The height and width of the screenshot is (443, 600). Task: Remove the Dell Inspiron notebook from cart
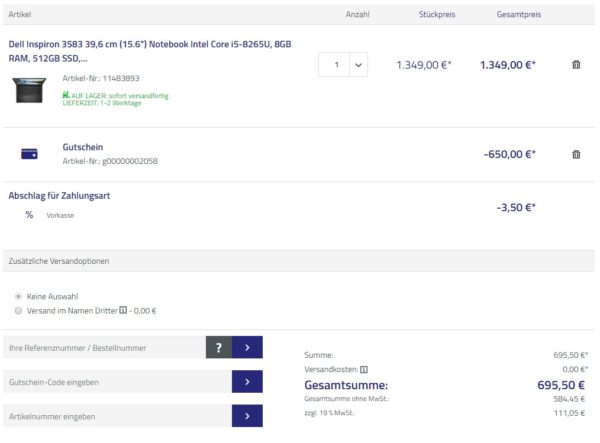[x=576, y=65]
